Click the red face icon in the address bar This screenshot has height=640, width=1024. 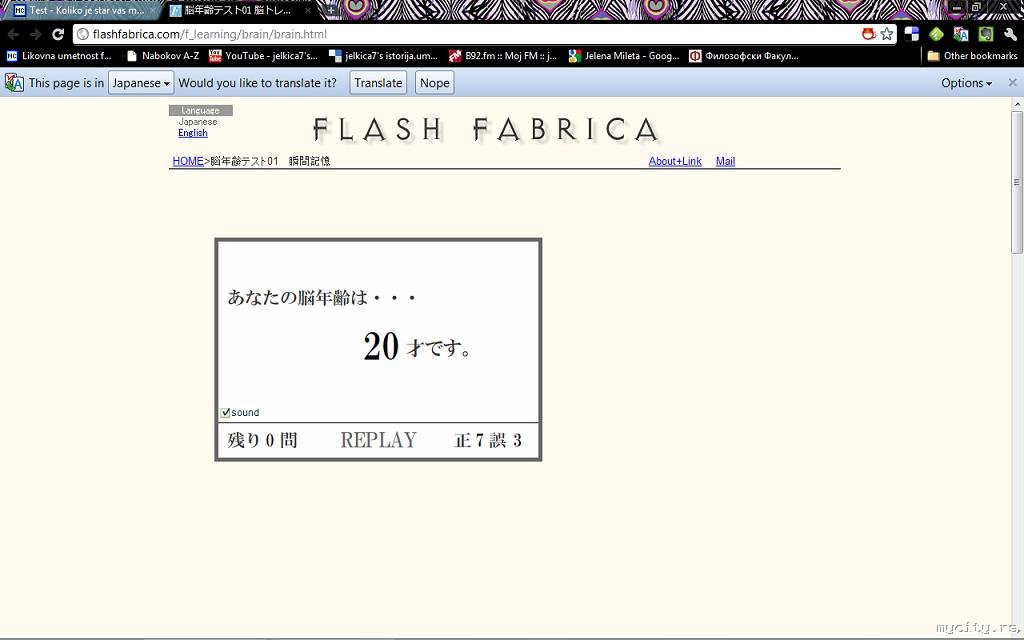pyautogui.click(x=869, y=34)
